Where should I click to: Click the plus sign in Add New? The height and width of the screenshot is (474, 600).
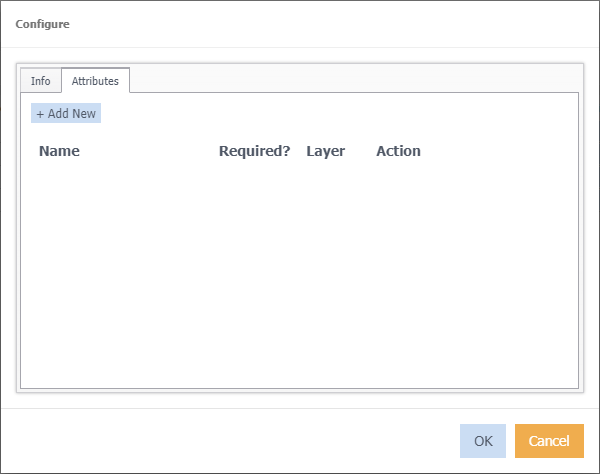coord(40,114)
